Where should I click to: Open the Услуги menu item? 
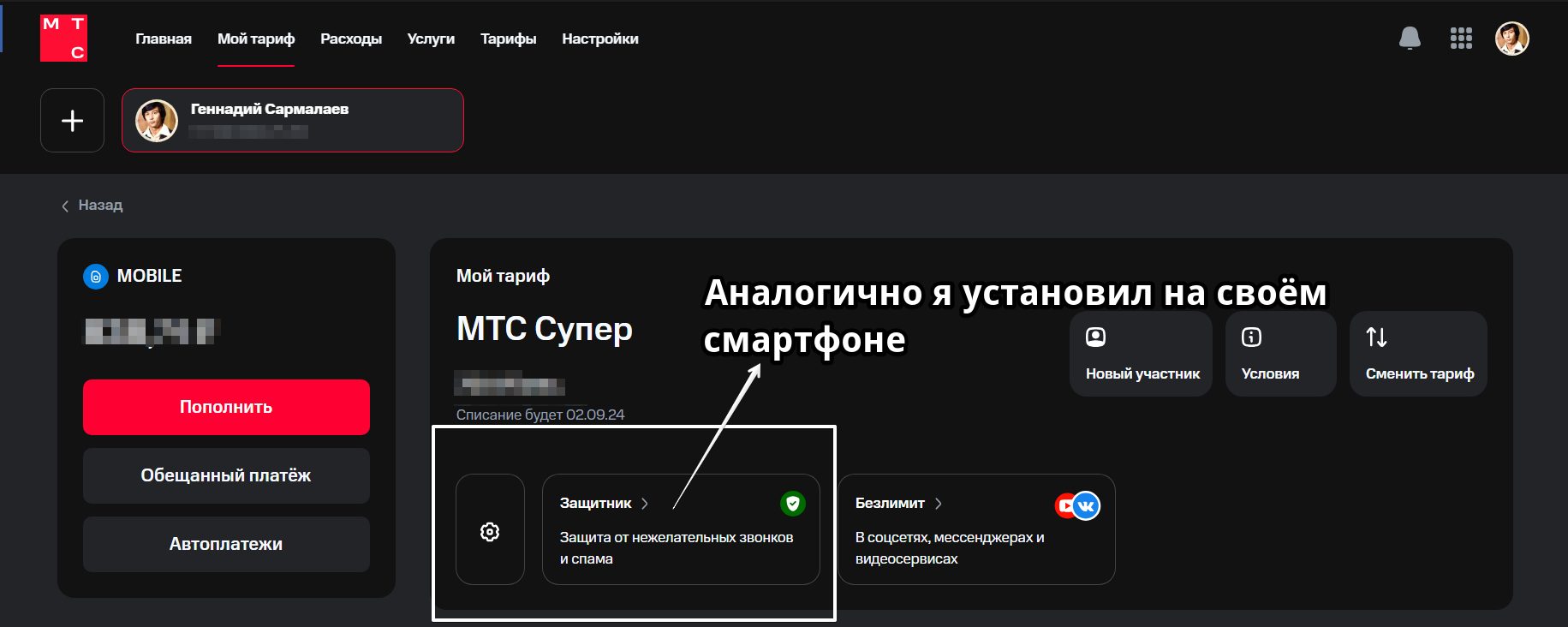431,39
